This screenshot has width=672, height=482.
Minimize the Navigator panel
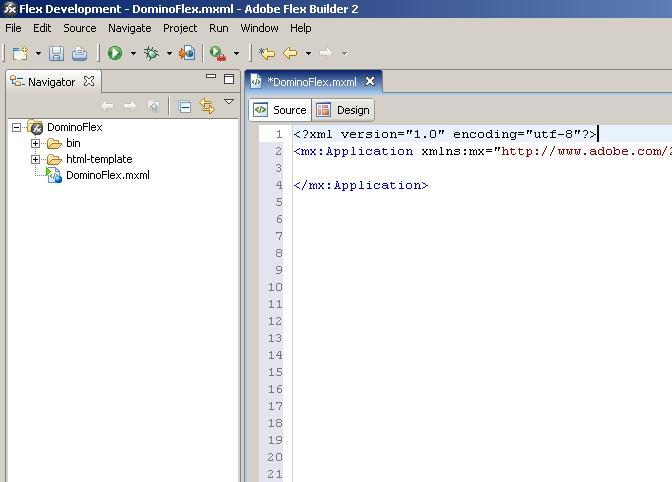click(x=211, y=77)
